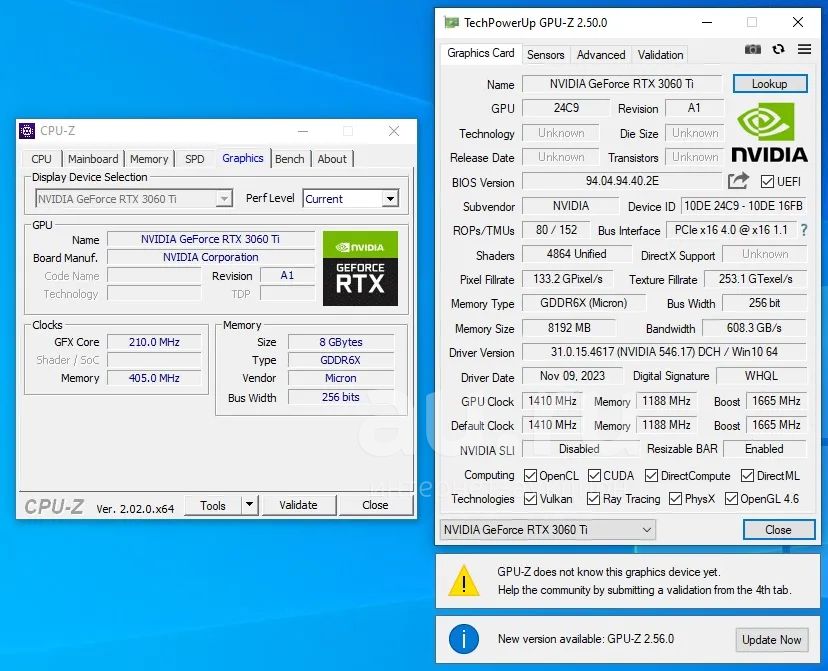The width and height of the screenshot is (828, 671).
Task: Click the Board Manuf. NVIDIA Corporation field
Action: (x=210, y=257)
